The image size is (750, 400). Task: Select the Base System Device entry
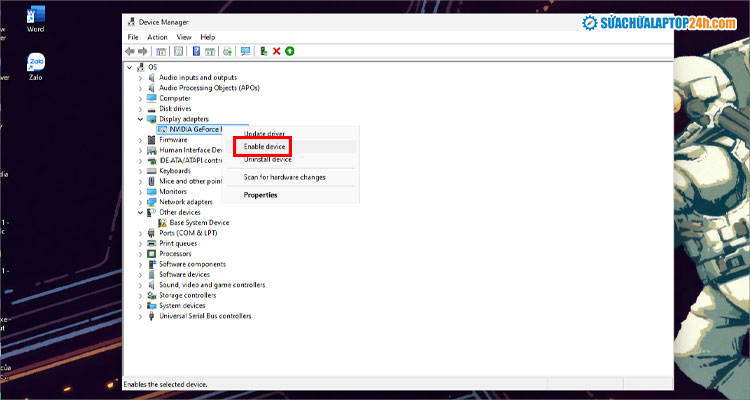(199, 223)
